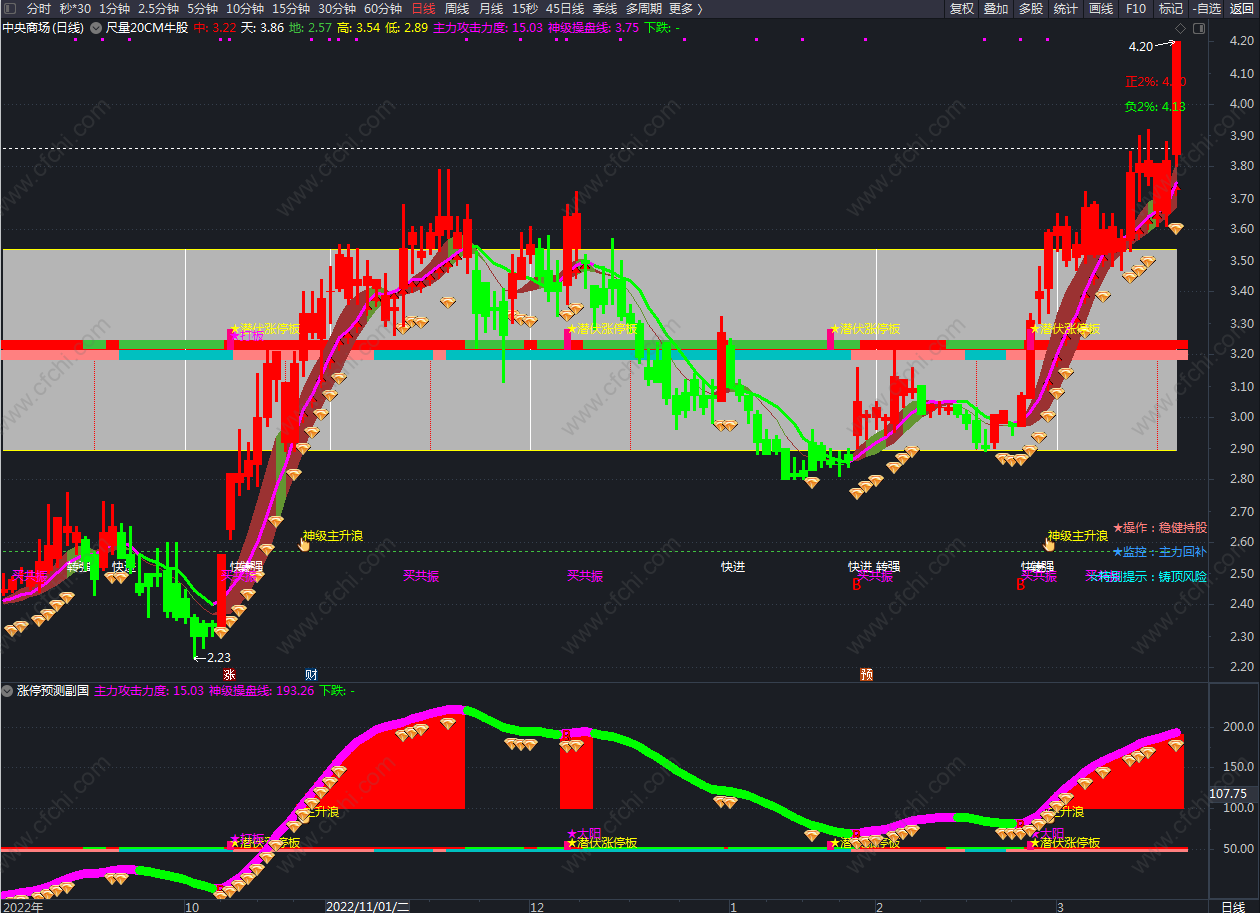Select the 60分钟 time period
The height and width of the screenshot is (913, 1260).
pos(382,8)
